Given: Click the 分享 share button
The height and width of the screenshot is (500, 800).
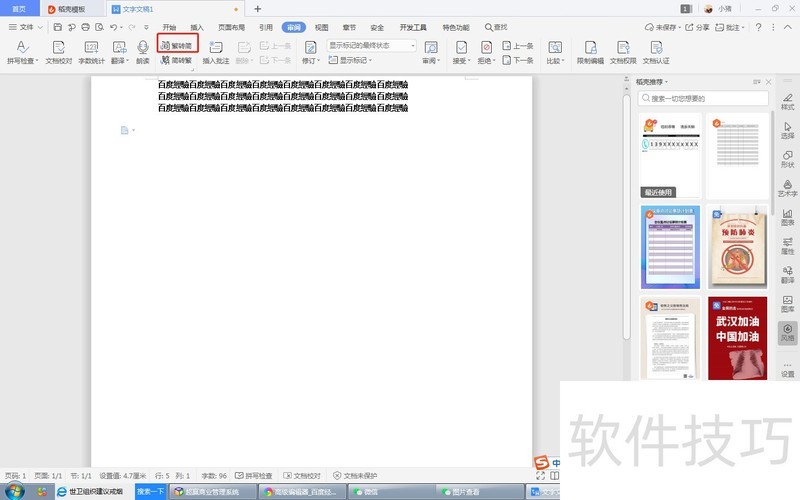Looking at the screenshot, I should click(x=697, y=27).
